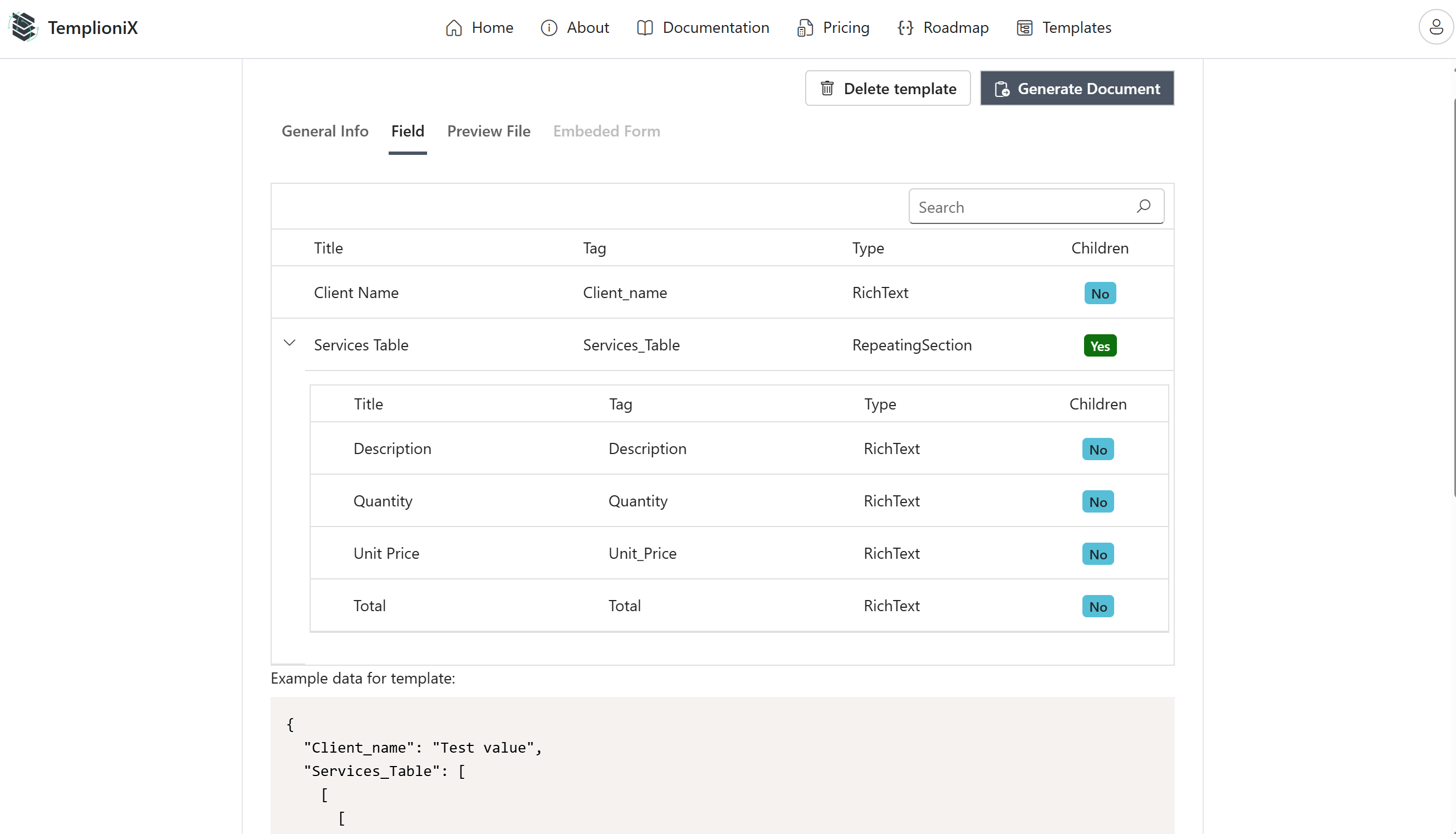Click the Delete template button
Viewport: 1456px width, 834px height.
888,88
